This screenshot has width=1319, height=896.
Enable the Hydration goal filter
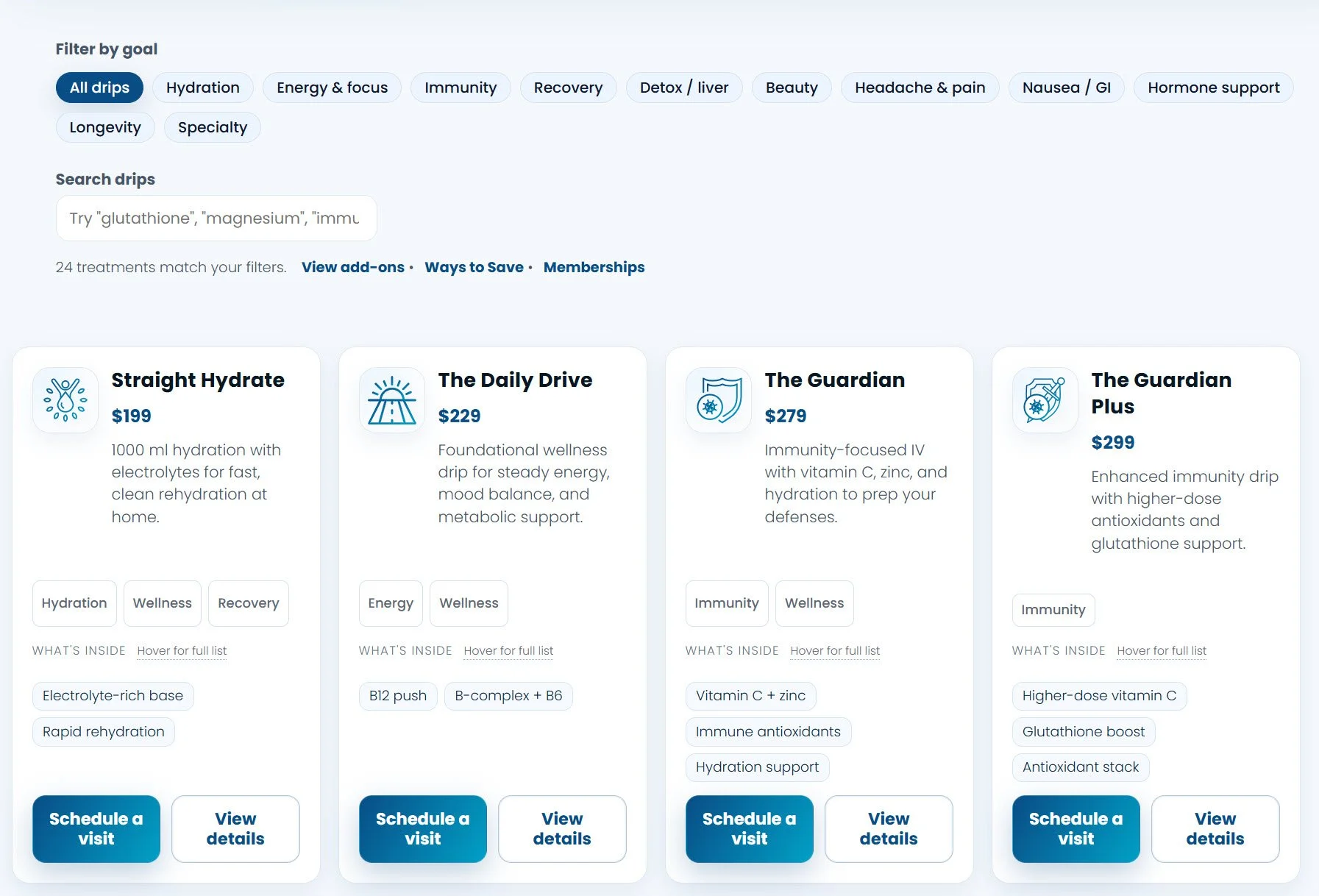(202, 87)
